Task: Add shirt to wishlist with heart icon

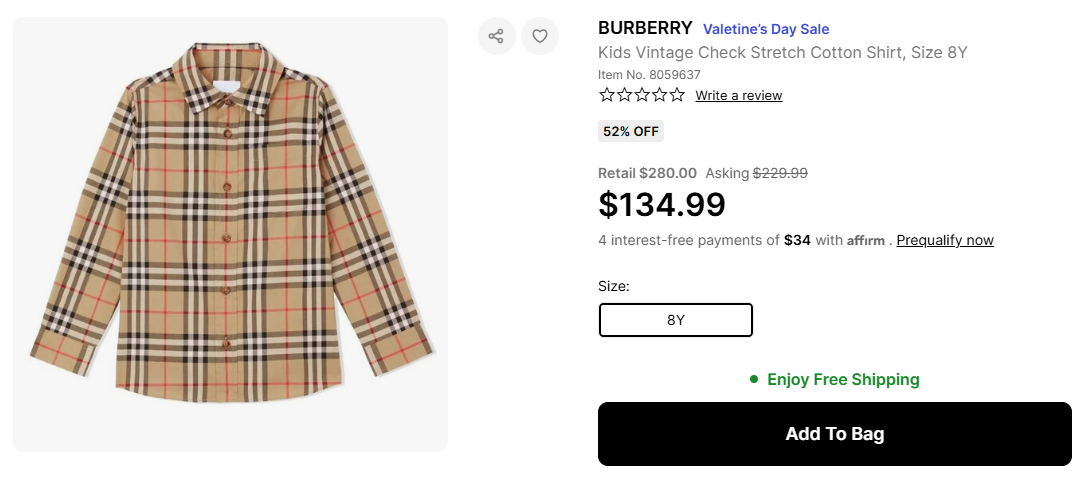Action: coord(540,37)
